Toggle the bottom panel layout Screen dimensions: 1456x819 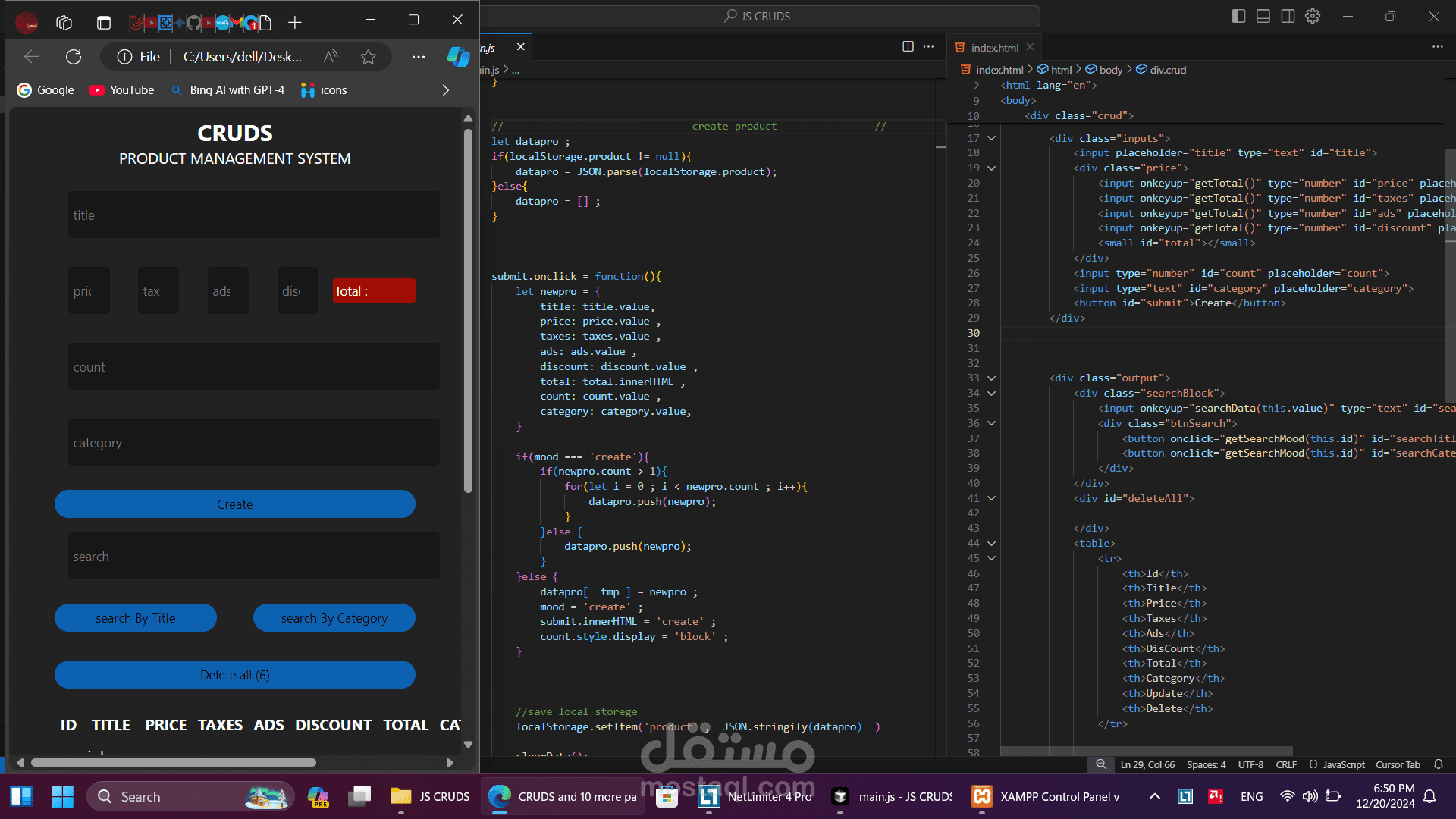[x=1263, y=16]
